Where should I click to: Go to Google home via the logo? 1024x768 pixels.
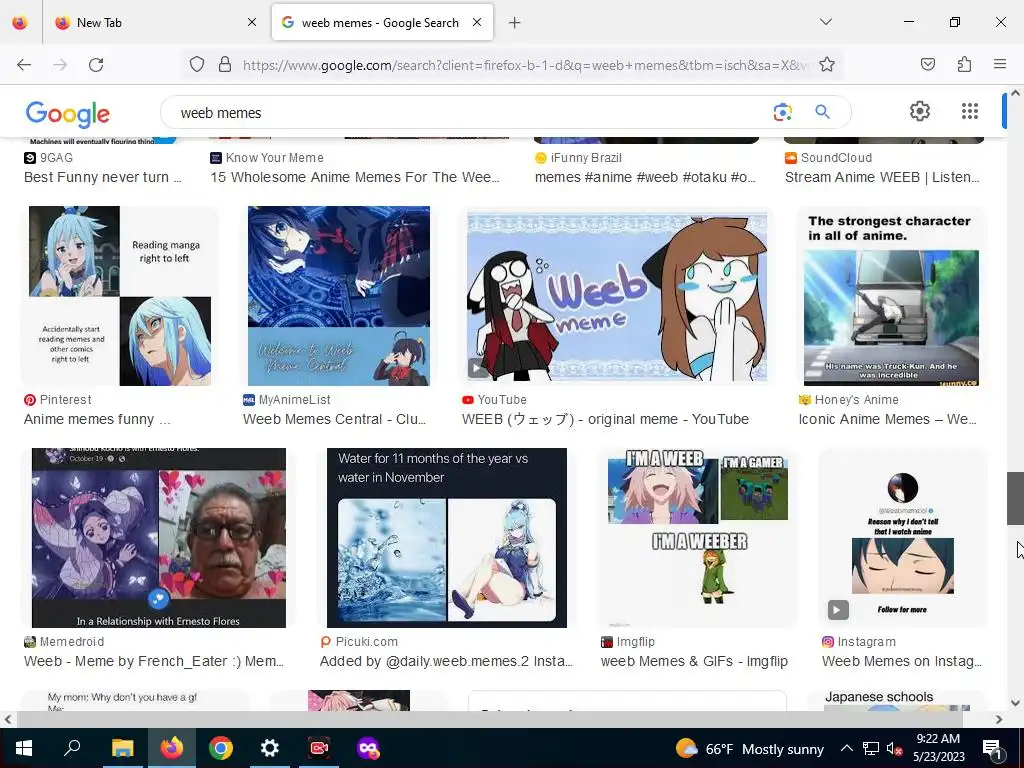68,114
